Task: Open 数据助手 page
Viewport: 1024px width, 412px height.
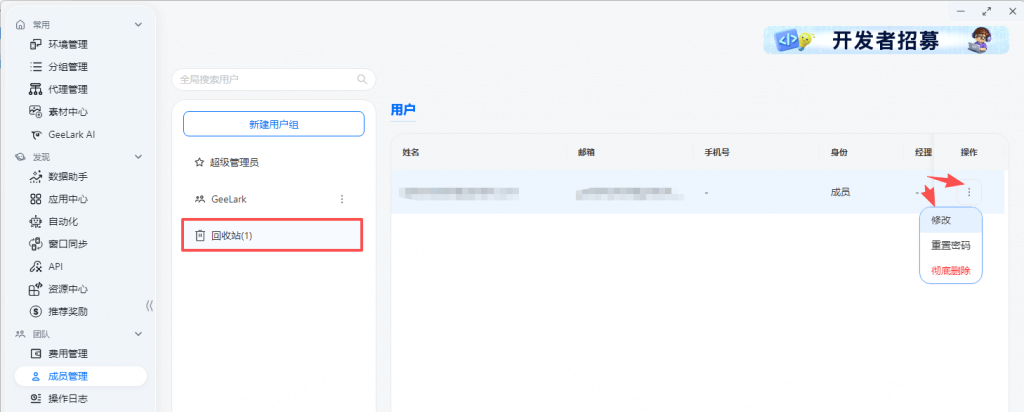Action: (68, 176)
